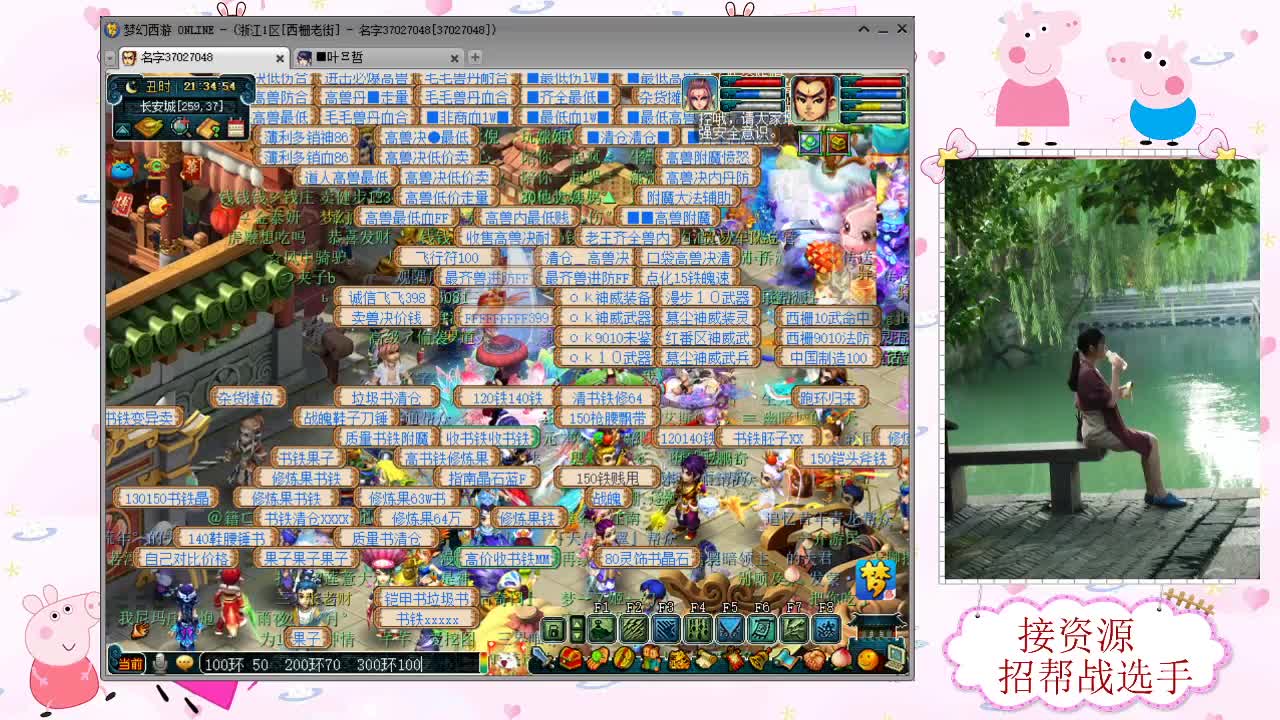Toggle the voice chat microphone
1280x720 pixels.
pos(159,663)
